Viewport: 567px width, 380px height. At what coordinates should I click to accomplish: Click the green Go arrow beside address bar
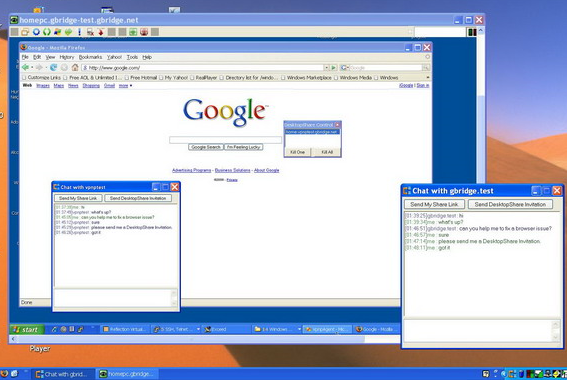pyautogui.click(x=333, y=68)
